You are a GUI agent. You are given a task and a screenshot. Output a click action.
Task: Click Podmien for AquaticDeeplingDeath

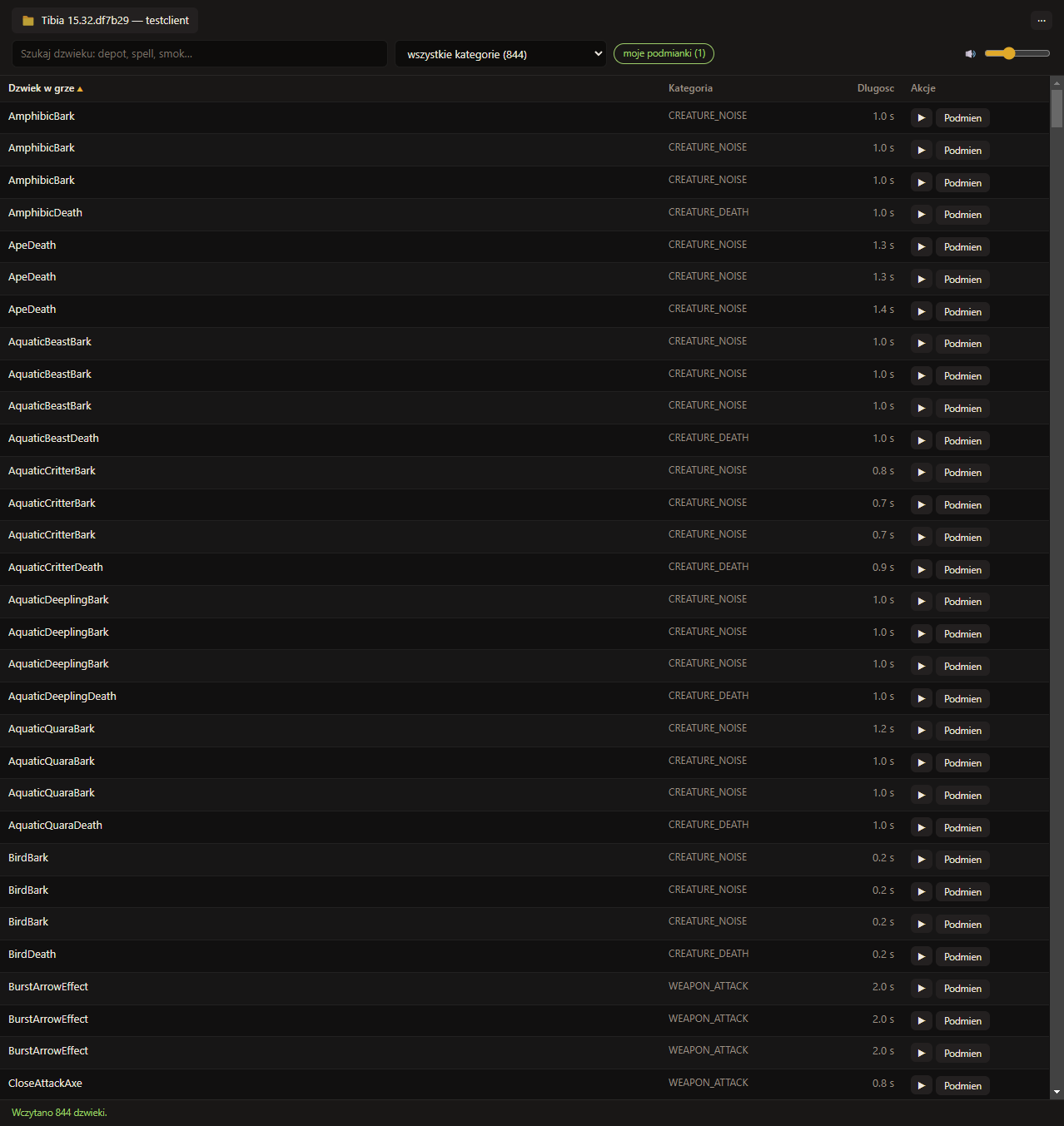[x=962, y=699]
